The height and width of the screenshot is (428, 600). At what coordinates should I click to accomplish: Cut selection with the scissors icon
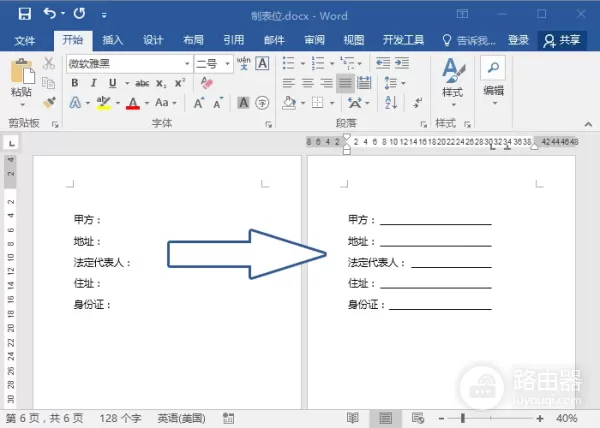pos(49,63)
